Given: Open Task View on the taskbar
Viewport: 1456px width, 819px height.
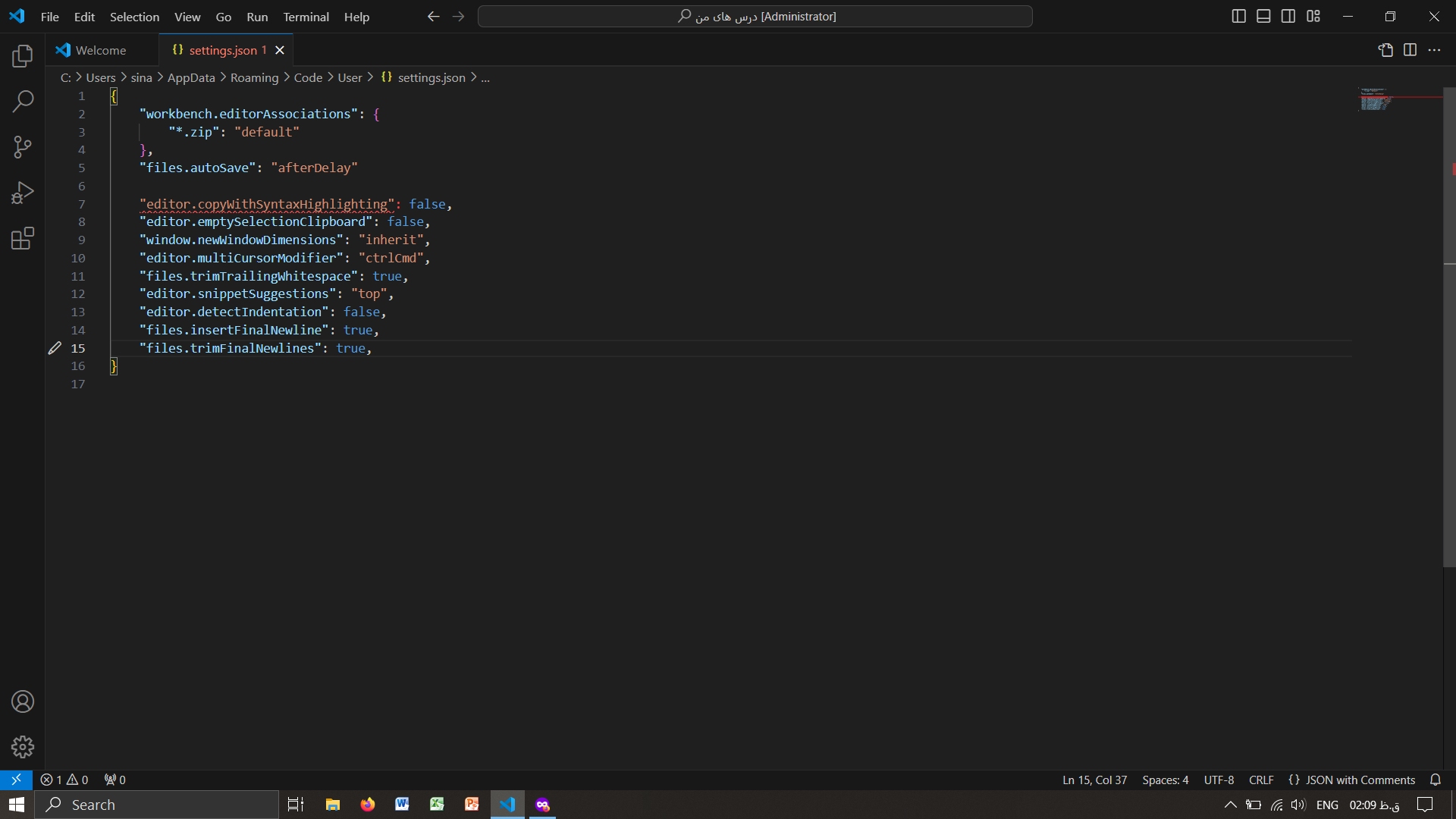Looking at the screenshot, I should (296, 805).
